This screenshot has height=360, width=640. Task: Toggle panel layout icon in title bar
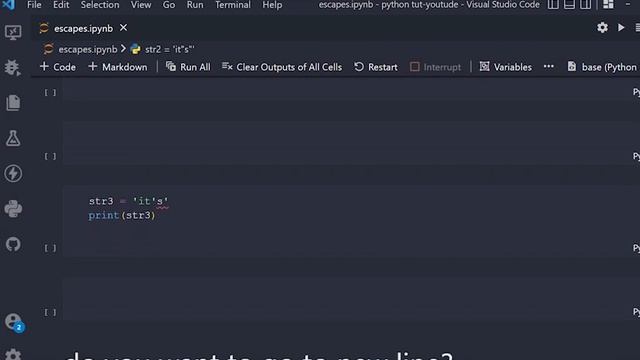point(569,5)
